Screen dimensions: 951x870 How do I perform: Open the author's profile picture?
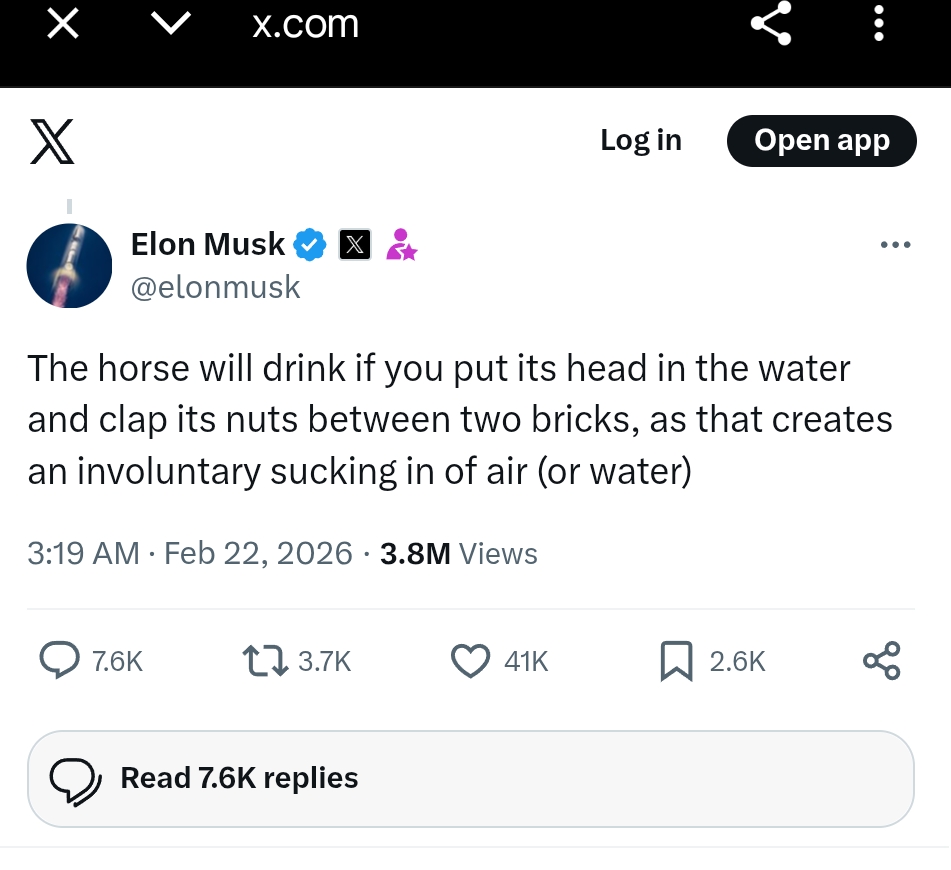69,264
